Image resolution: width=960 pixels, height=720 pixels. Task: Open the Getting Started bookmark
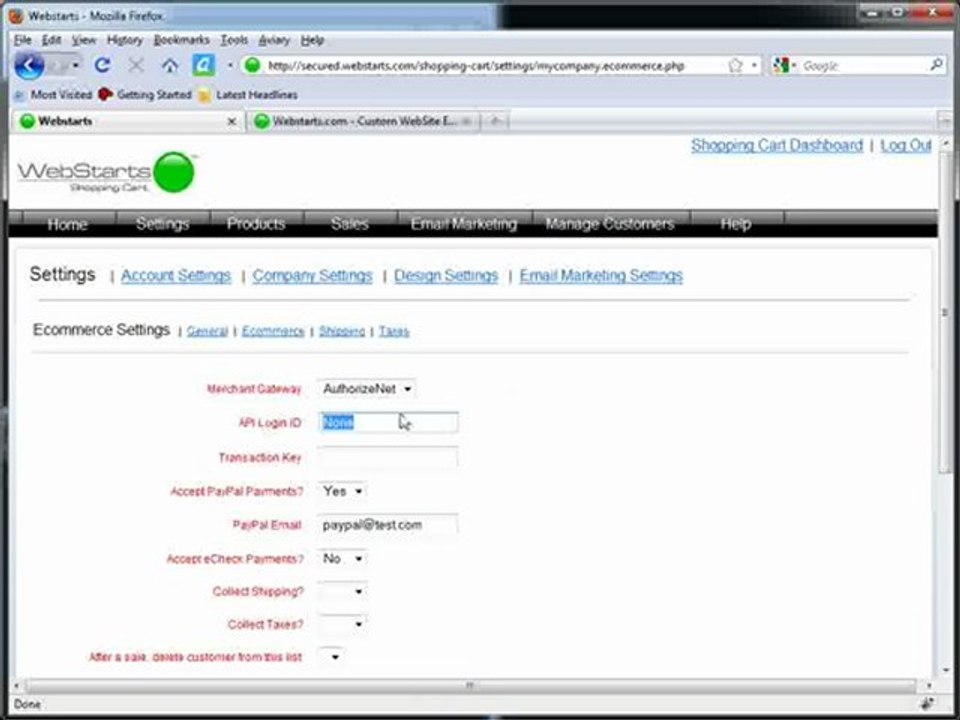click(x=145, y=95)
